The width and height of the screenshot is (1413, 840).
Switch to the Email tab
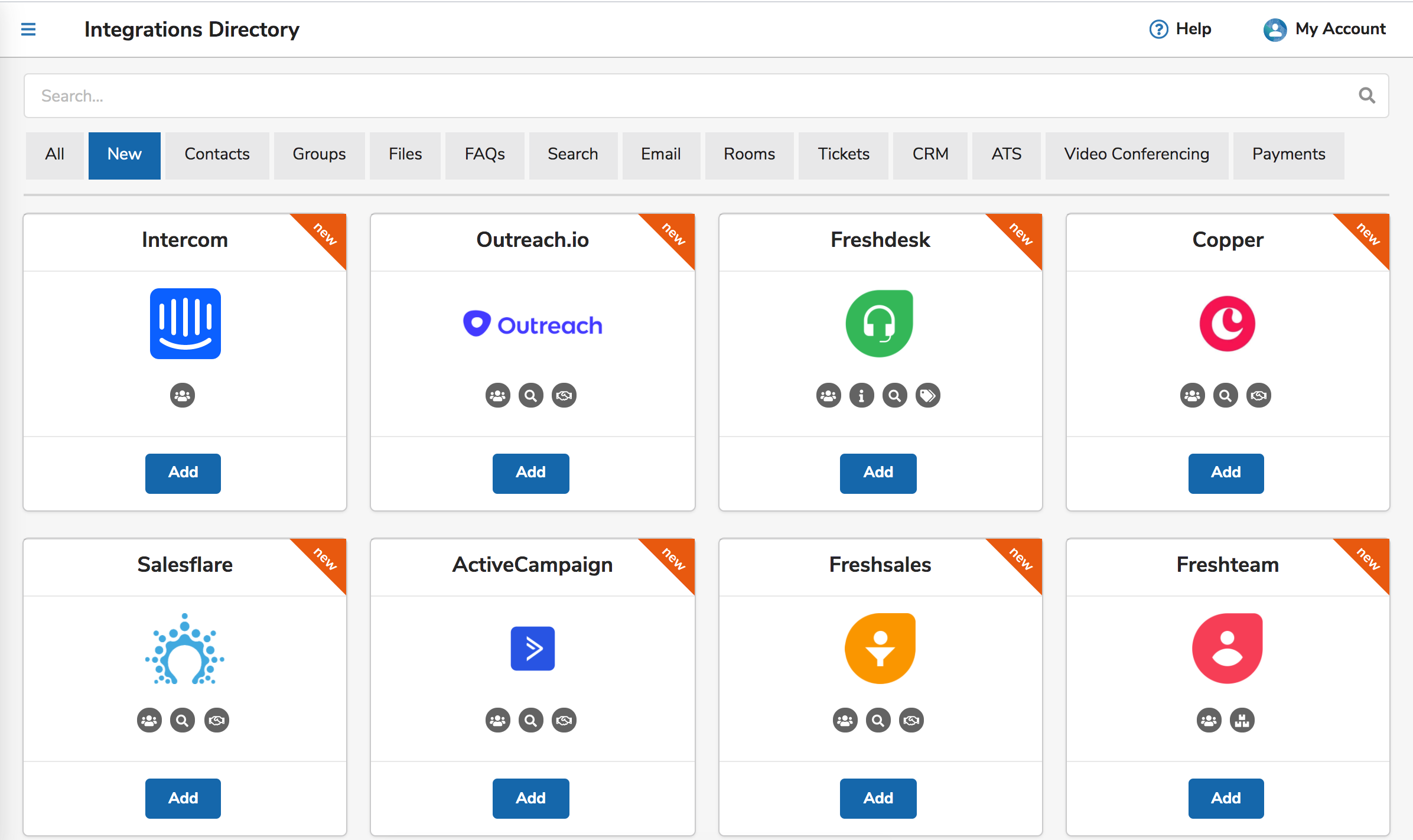click(x=662, y=155)
